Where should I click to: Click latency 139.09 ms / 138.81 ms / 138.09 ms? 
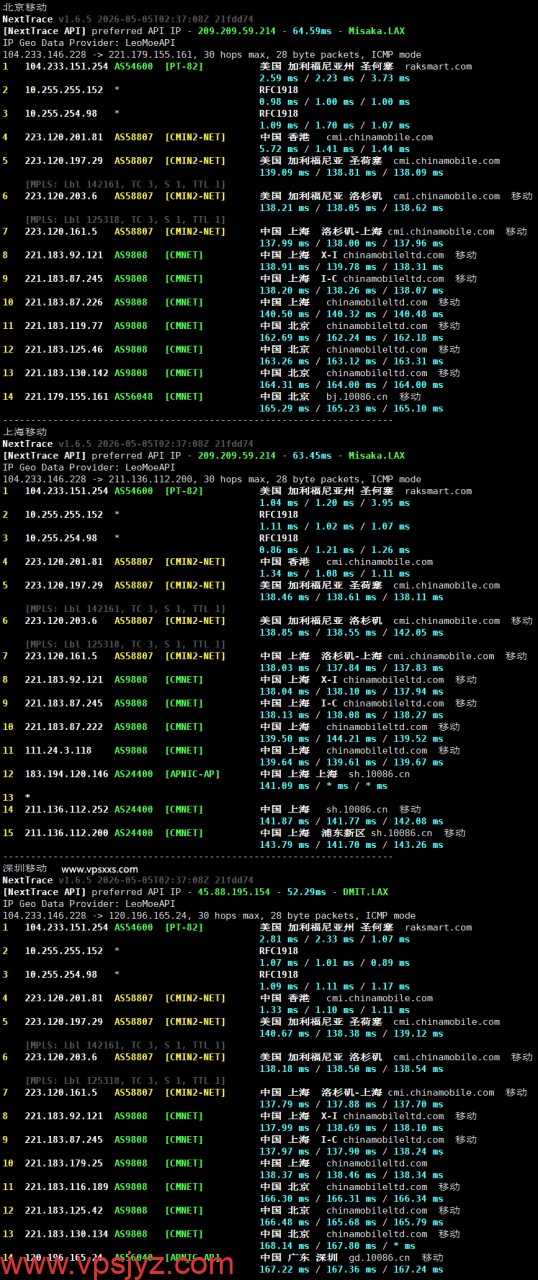point(344,172)
